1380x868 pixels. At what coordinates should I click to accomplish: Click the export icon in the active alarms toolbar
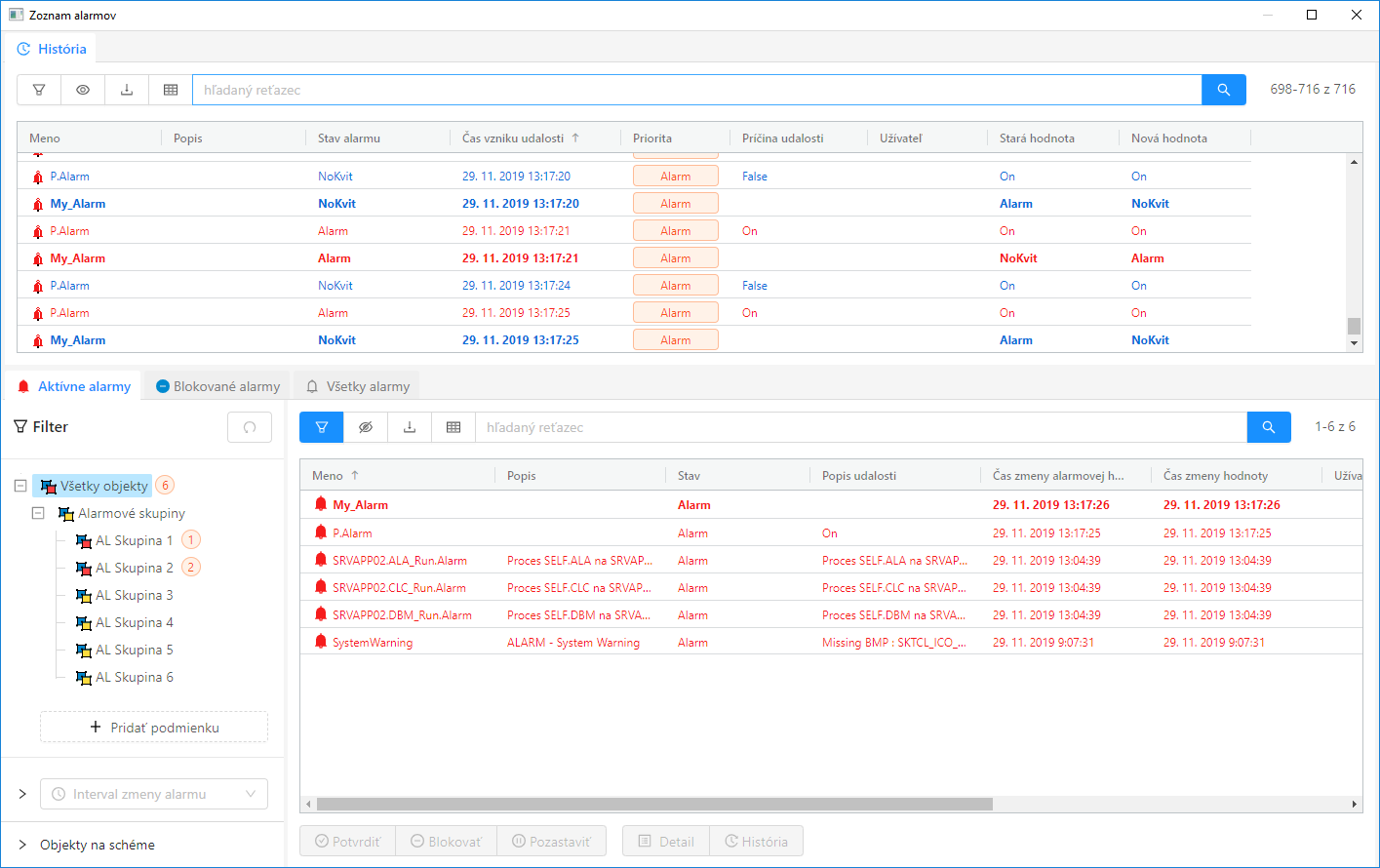pos(410,427)
